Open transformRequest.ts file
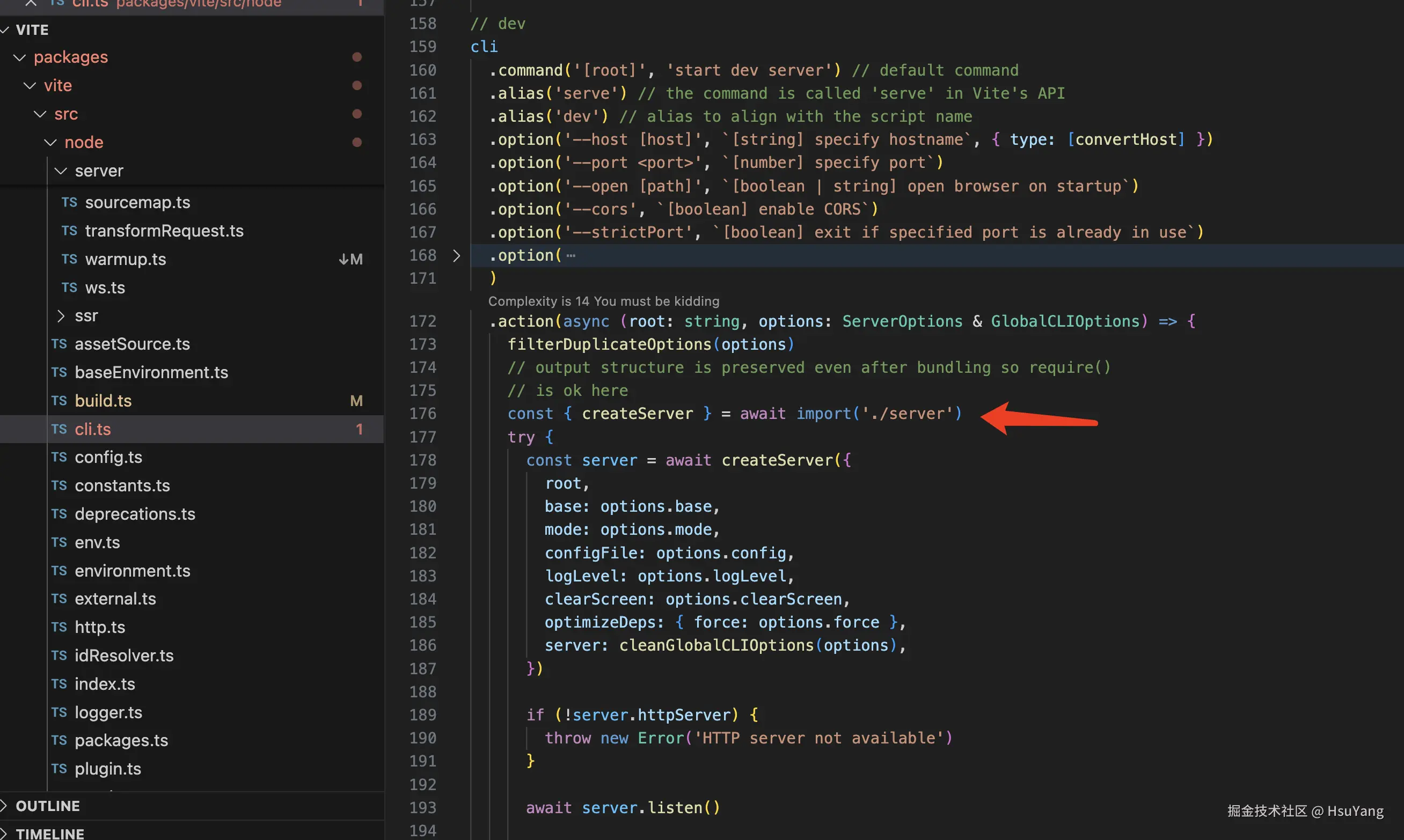Image resolution: width=1404 pixels, height=840 pixels. click(164, 231)
